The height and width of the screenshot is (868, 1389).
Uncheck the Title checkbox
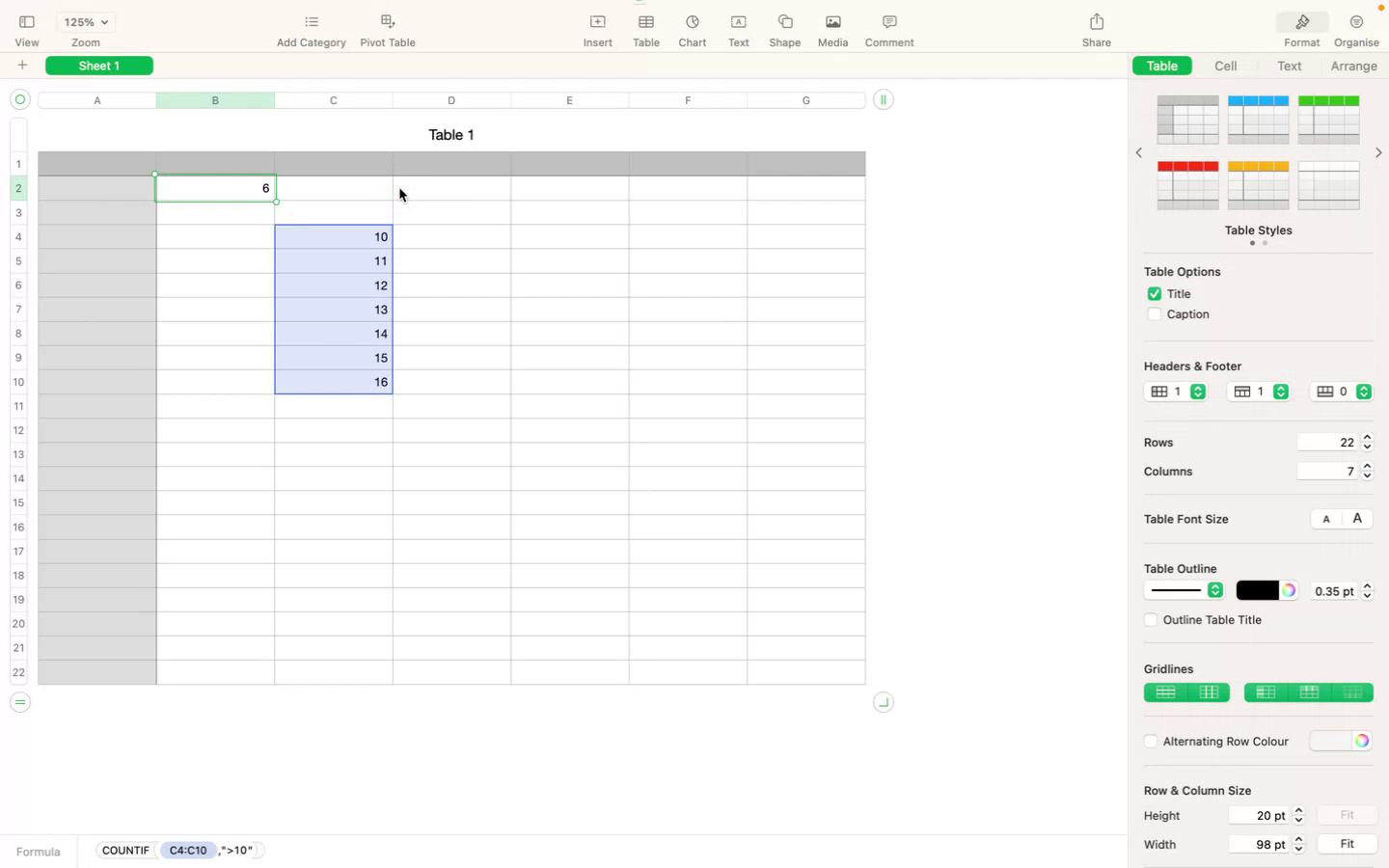pos(1155,294)
